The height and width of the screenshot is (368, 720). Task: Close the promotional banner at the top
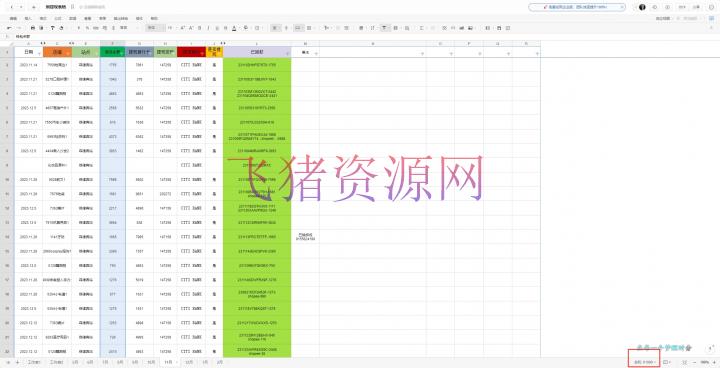tap(622, 7)
